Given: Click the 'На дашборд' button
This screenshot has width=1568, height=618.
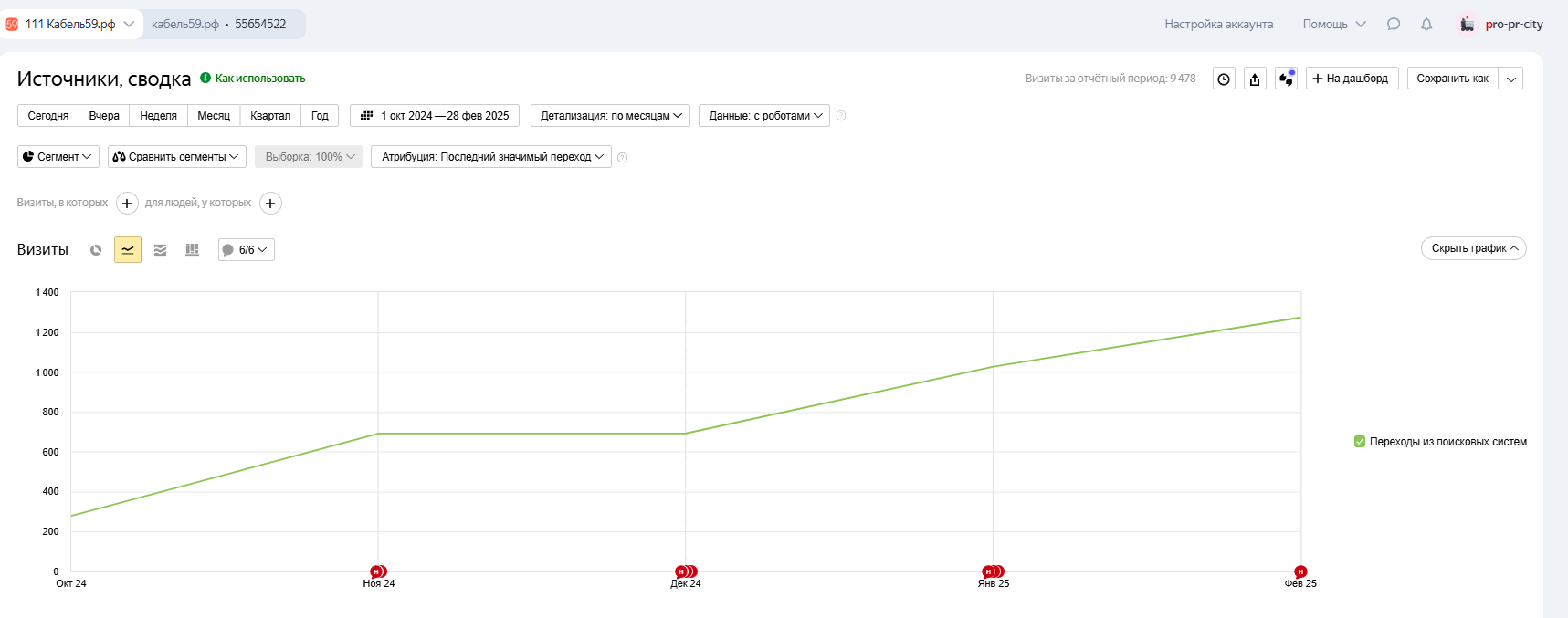Looking at the screenshot, I should coord(1352,79).
